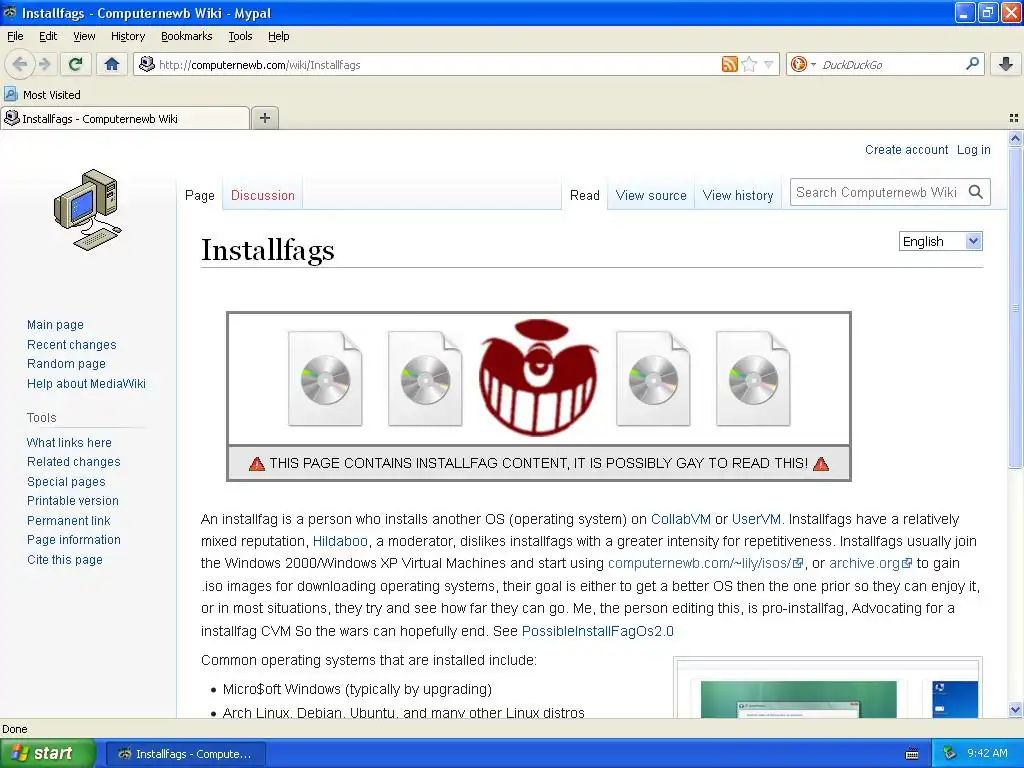
Task: Open the Home button in the toolbar
Action: (x=112, y=64)
